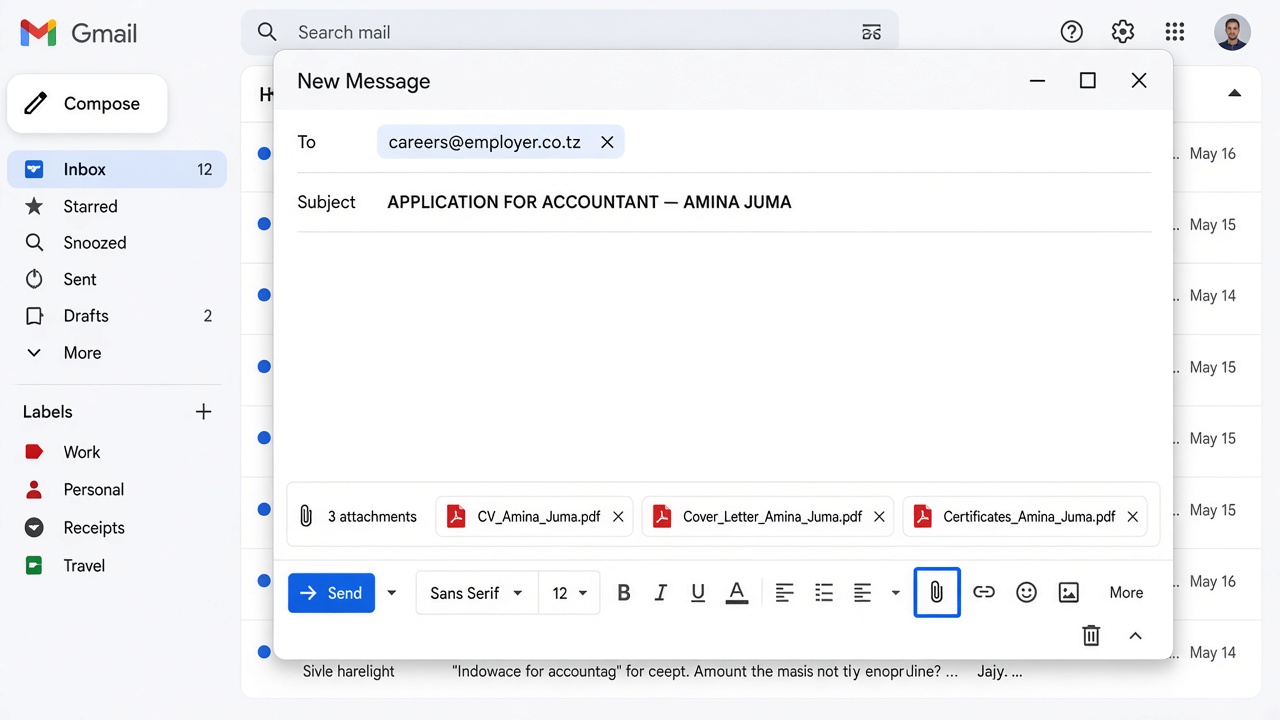Open the Drafts folder
The image size is (1280, 720).
coord(117,316)
